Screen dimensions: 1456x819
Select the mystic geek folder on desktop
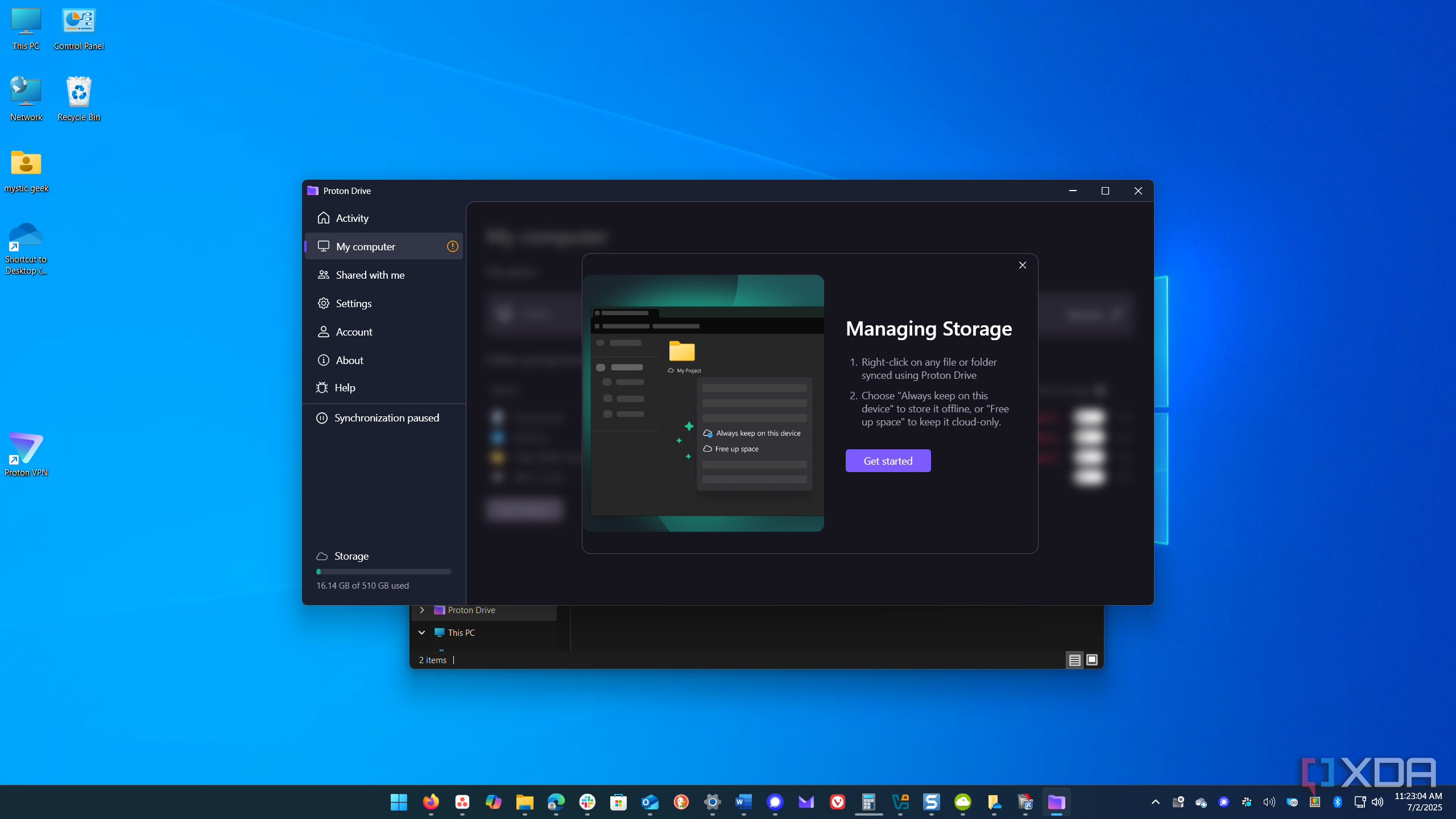pos(26,171)
